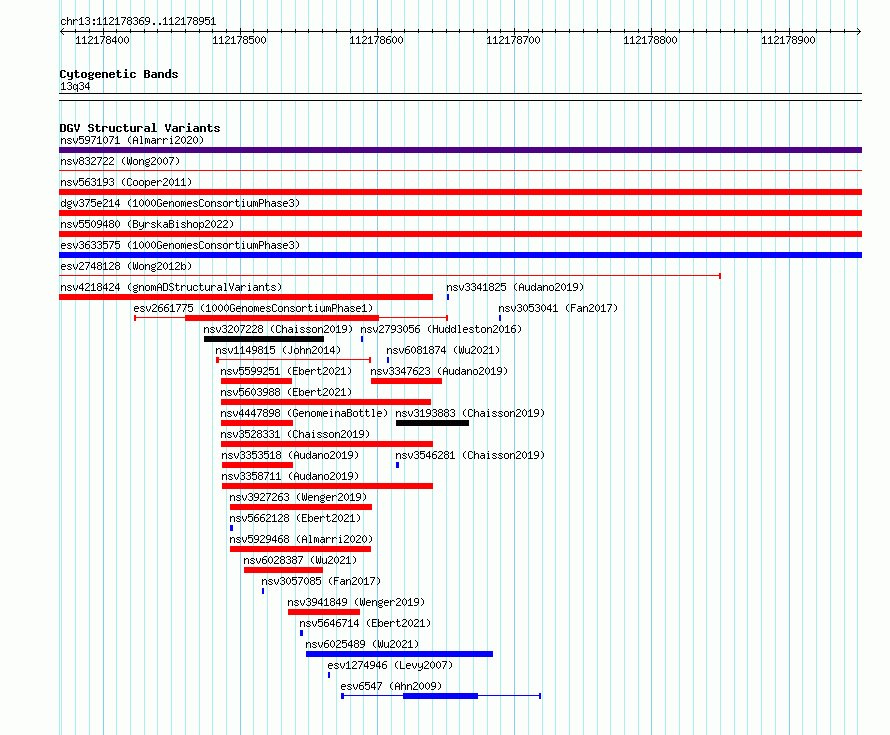Image resolution: width=890 pixels, height=735 pixels.
Task: Click the nsv5646714 (Ebert2021) label
Action: 365,623
